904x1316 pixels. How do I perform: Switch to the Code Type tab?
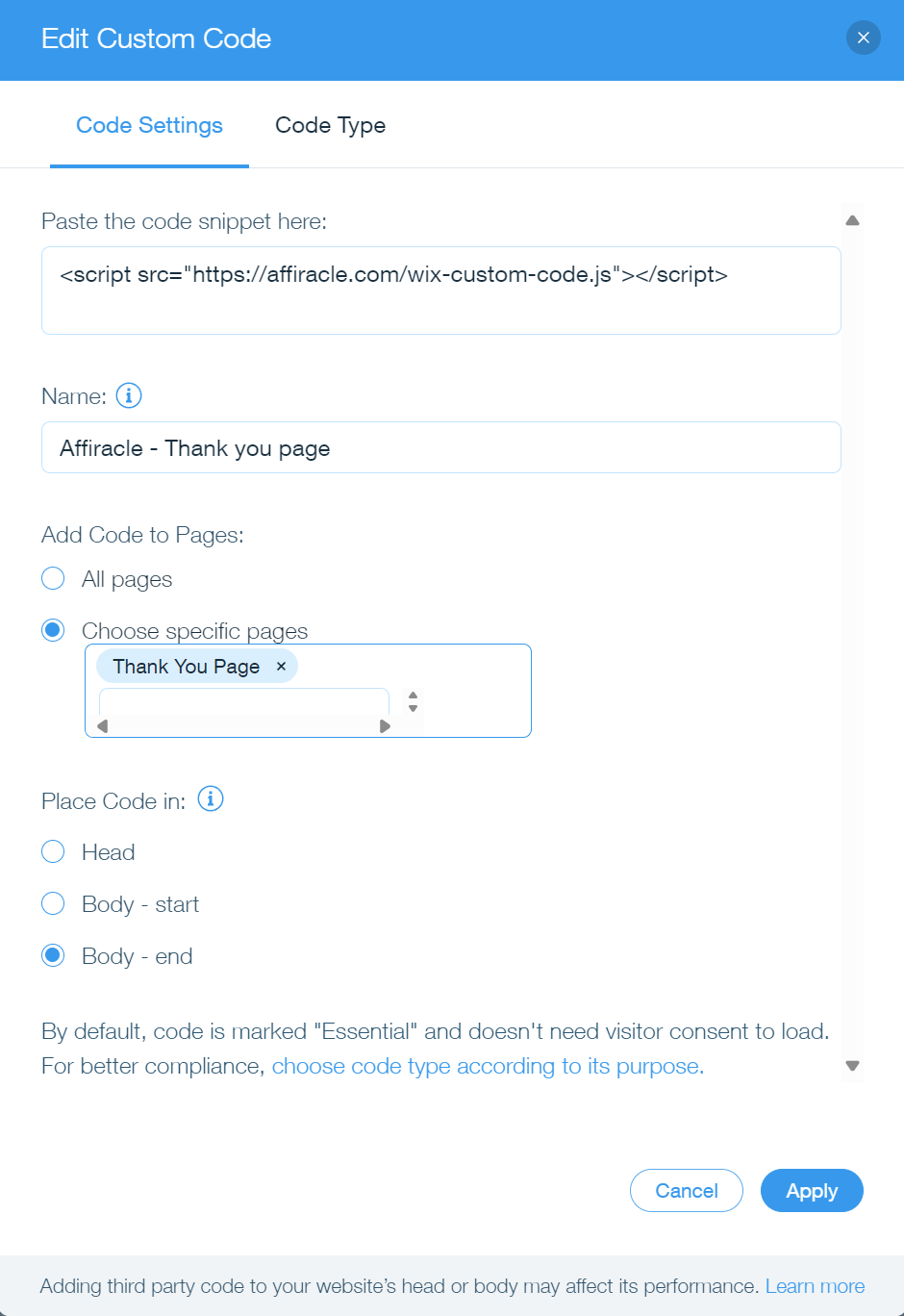click(330, 125)
